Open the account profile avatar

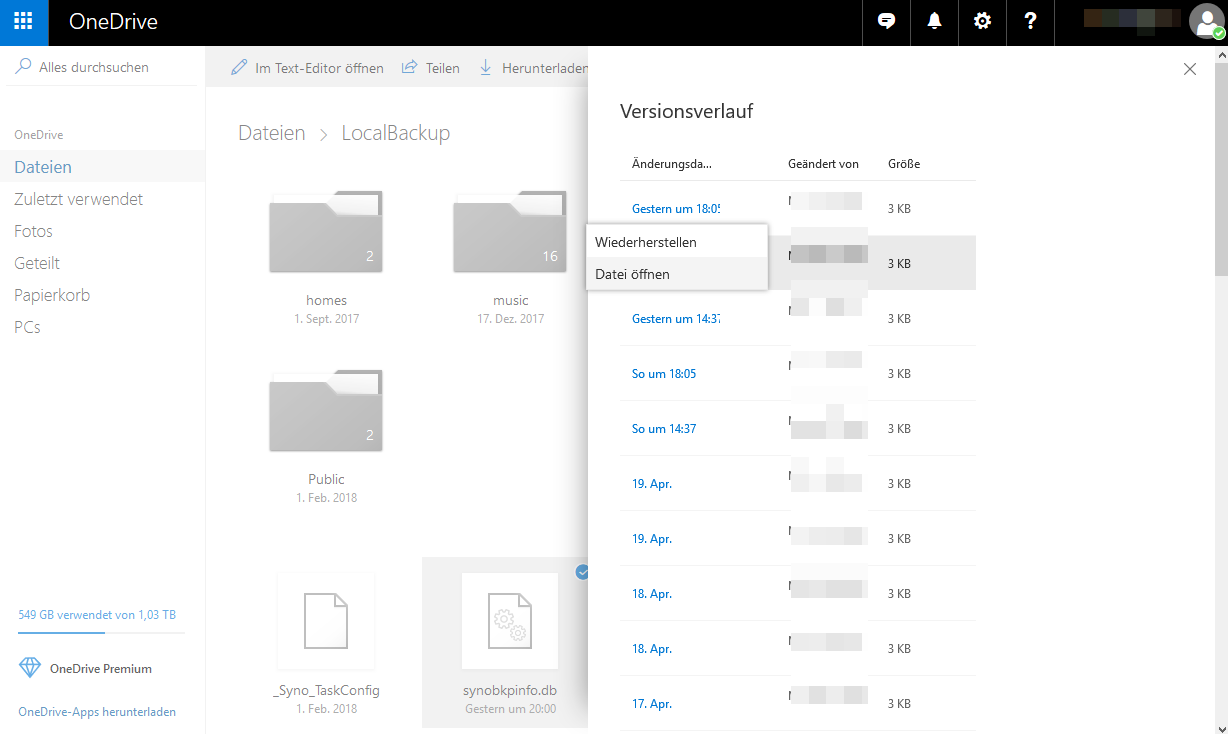tap(1205, 22)
